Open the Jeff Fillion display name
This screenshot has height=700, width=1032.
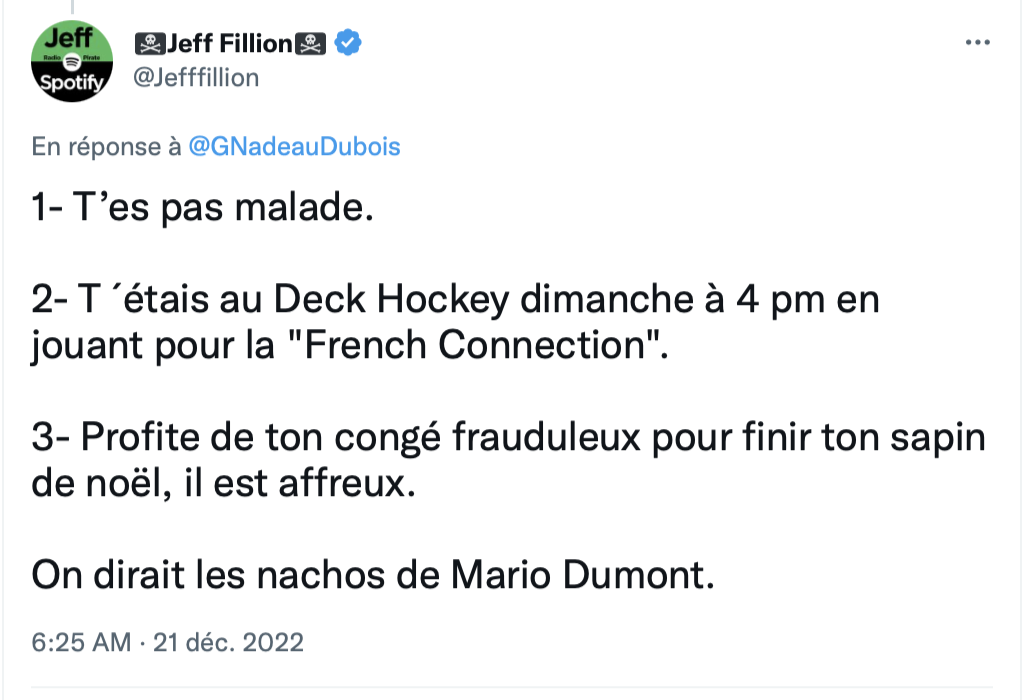click(230, 43)
